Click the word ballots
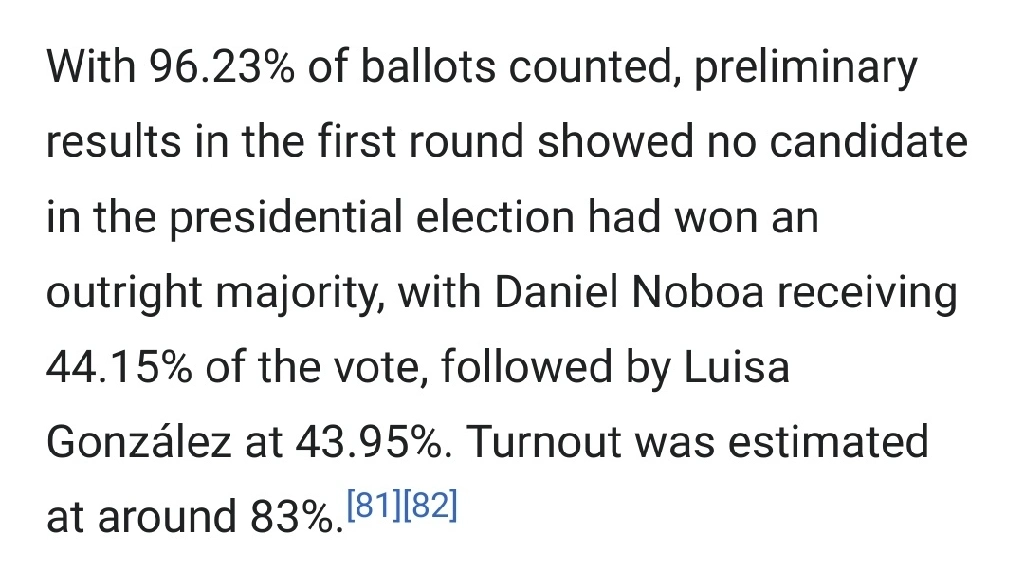 pos(428,67)
